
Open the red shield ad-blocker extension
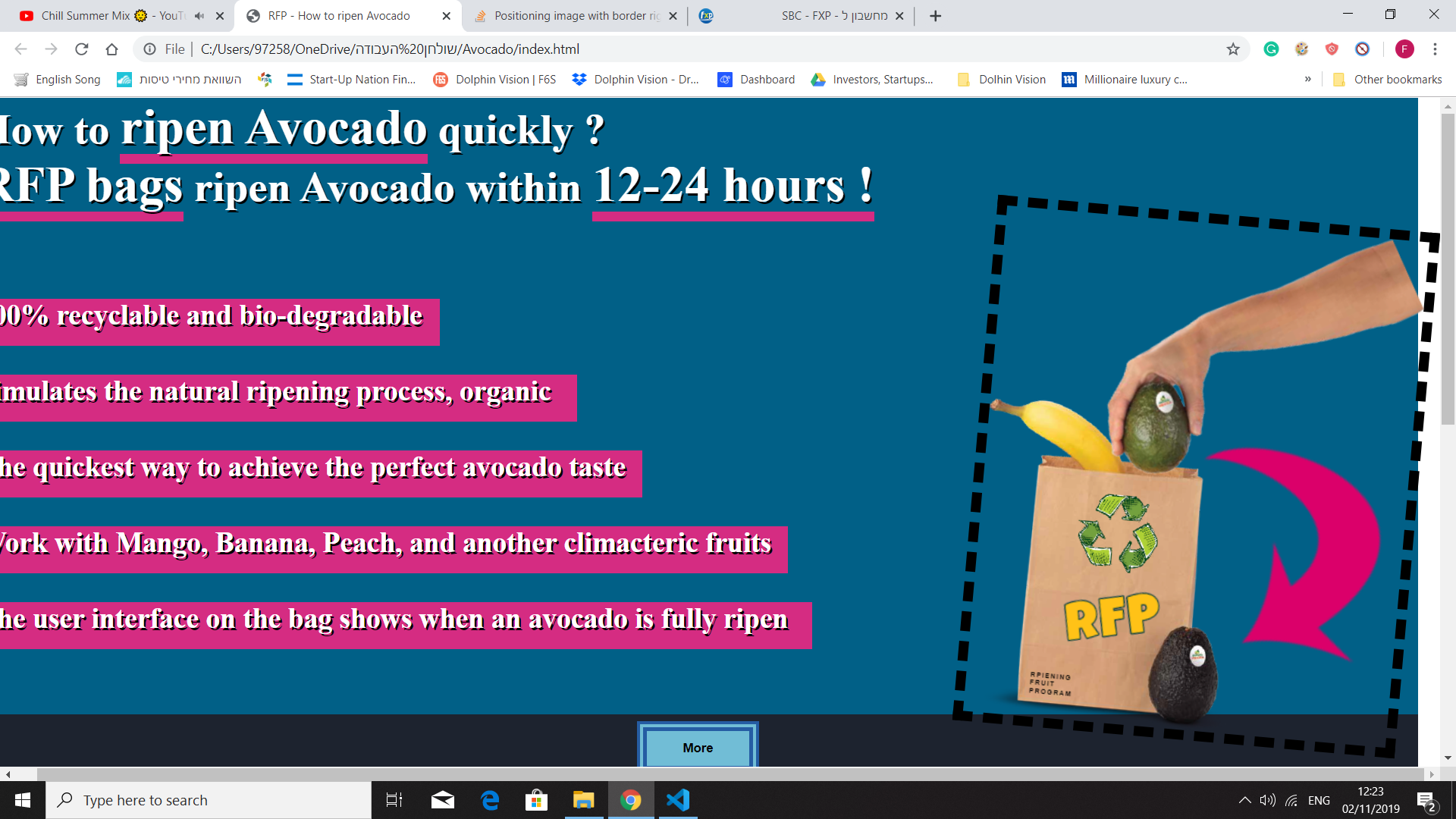point(1332,49)
